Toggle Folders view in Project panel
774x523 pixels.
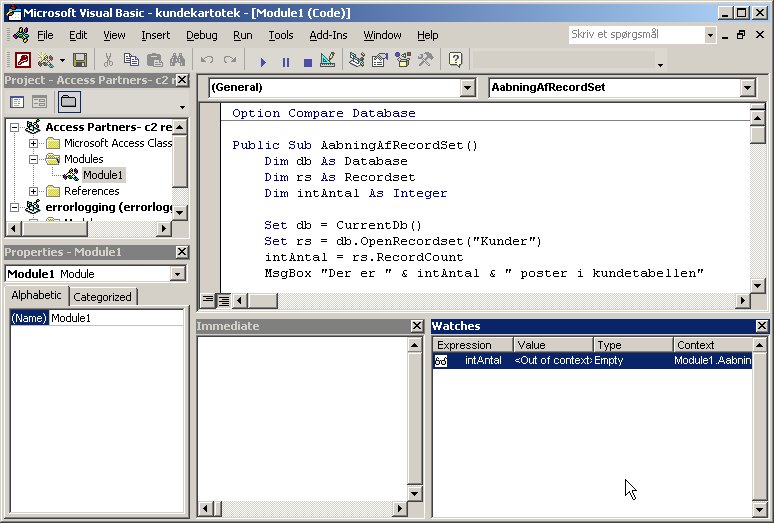68,101
